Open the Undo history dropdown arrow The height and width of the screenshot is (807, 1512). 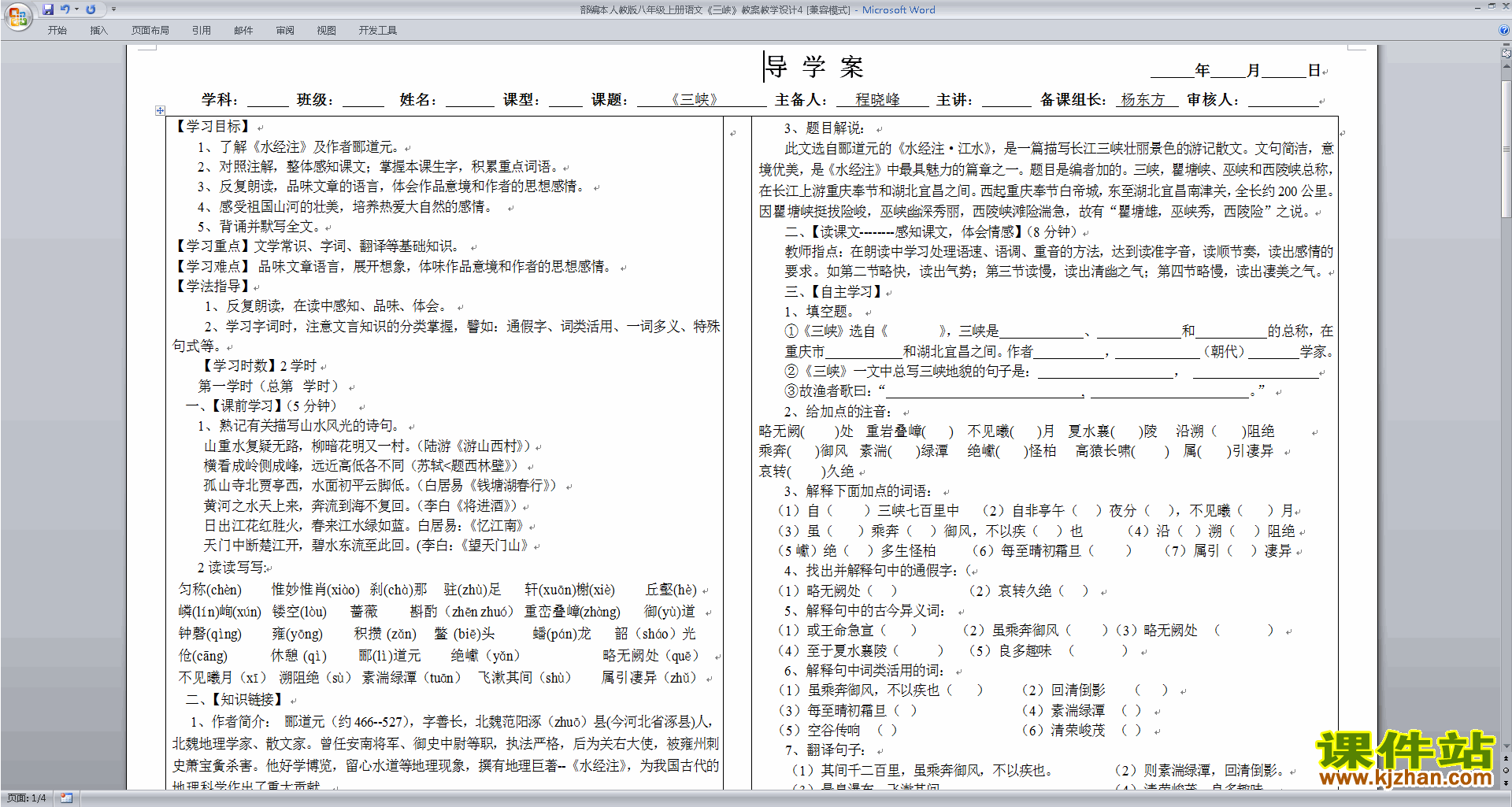[x=76, y=9]
